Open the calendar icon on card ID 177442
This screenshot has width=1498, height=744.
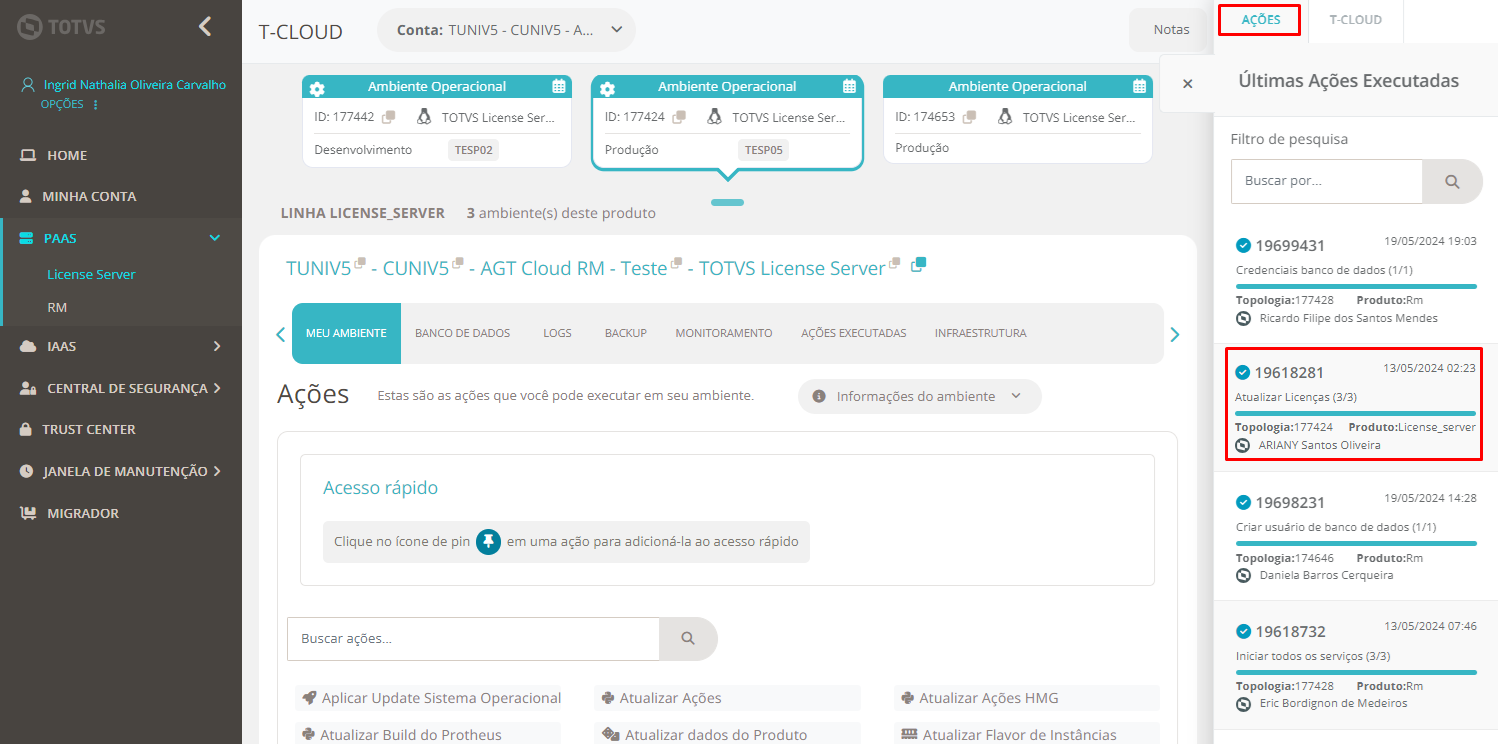point(559,86)
